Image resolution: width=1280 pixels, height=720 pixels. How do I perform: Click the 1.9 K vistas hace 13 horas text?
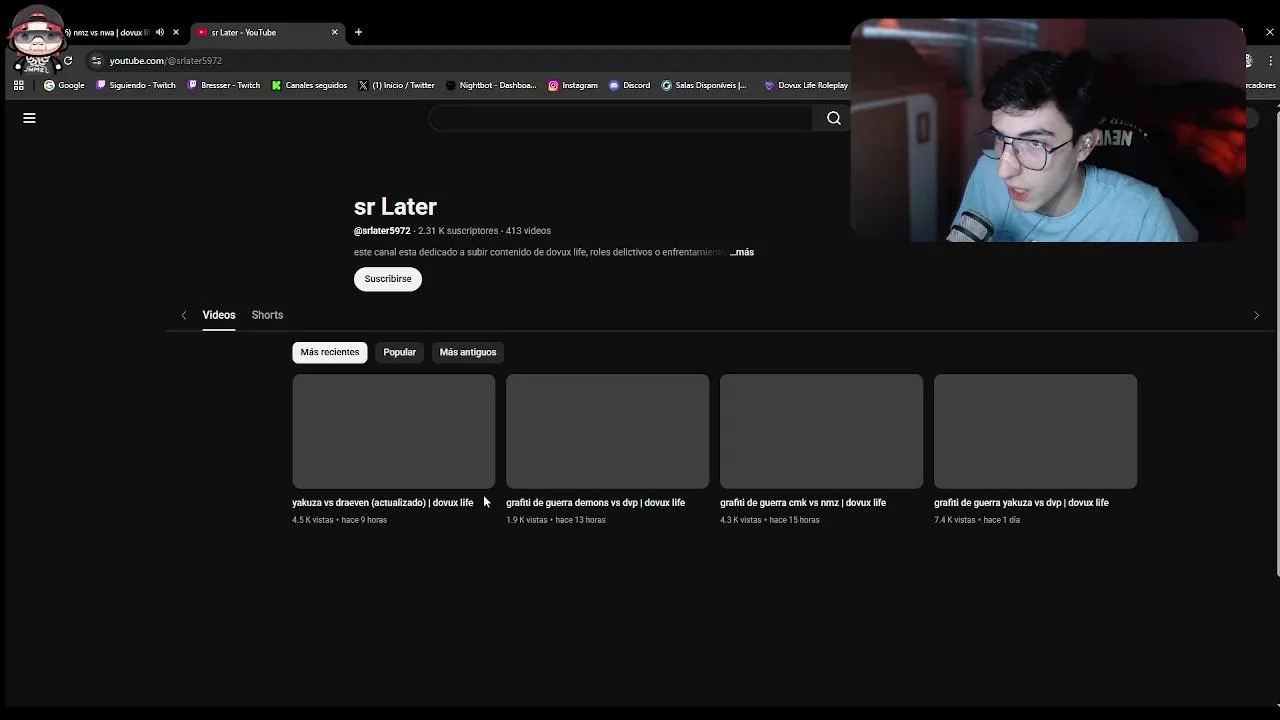pyautogui.click(x=556, y=520)
